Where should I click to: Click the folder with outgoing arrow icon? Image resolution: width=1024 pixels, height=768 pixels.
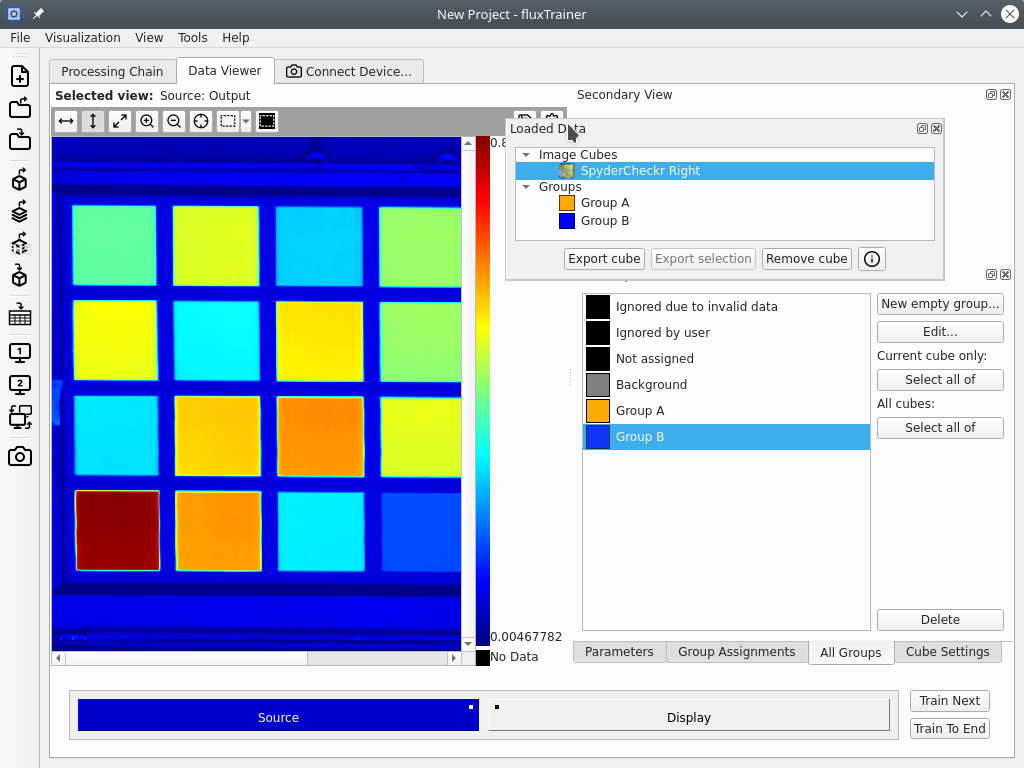(20, 108)
